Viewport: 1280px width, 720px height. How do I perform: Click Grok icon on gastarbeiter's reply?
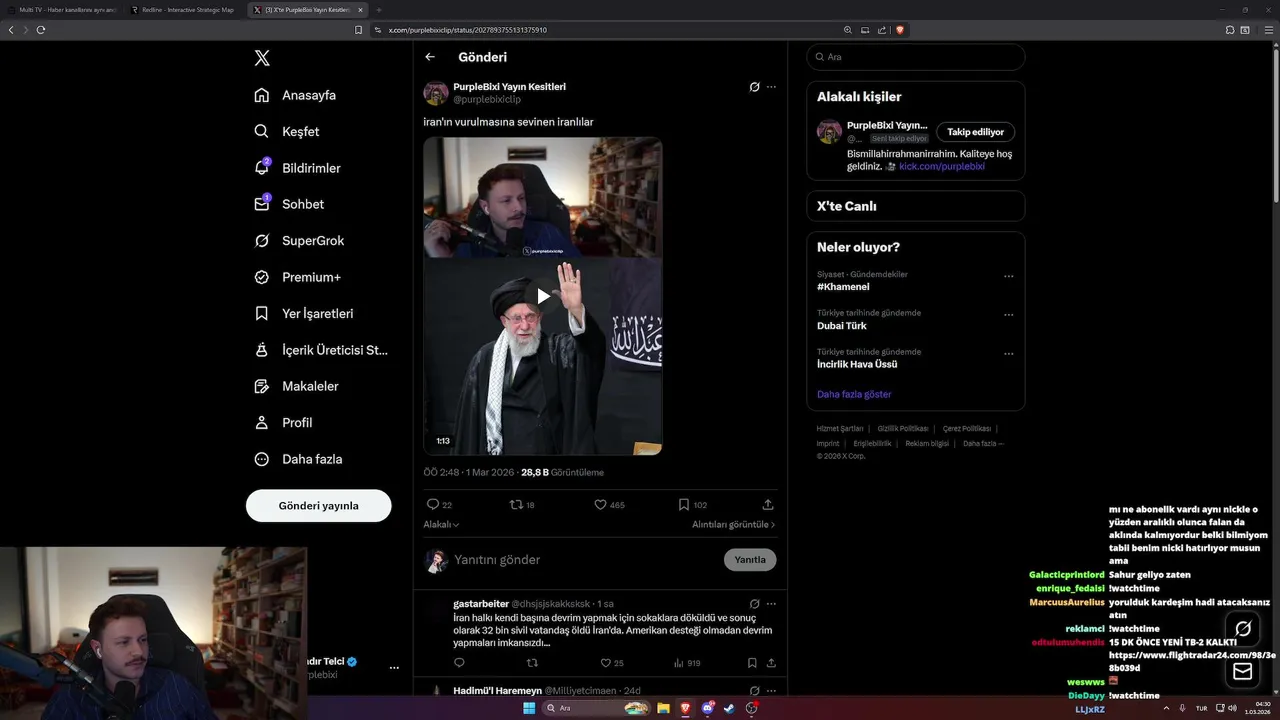755,604
